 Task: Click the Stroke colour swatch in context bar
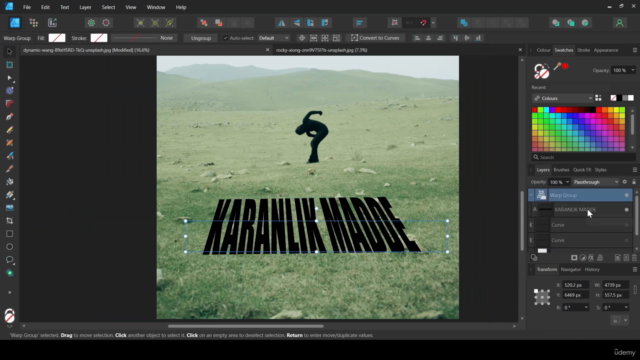click(99, 38)
